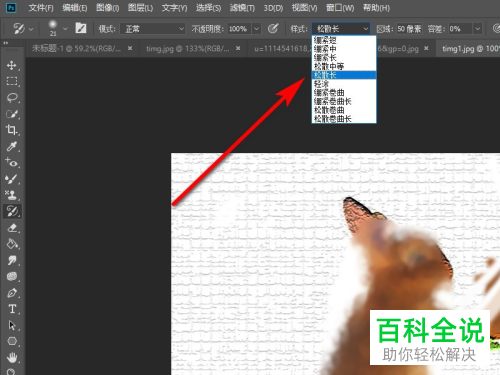The width and height of the screenshot is (500, 375).
Task: Click the 容差 0% input field
Action: tap(460, 29)
